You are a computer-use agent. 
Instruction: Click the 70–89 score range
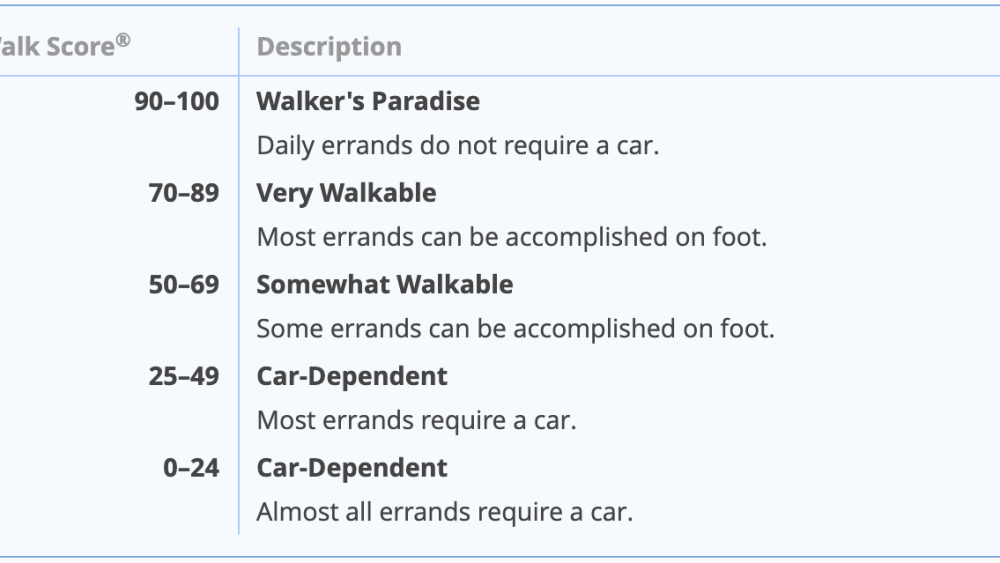click(183, 193)
